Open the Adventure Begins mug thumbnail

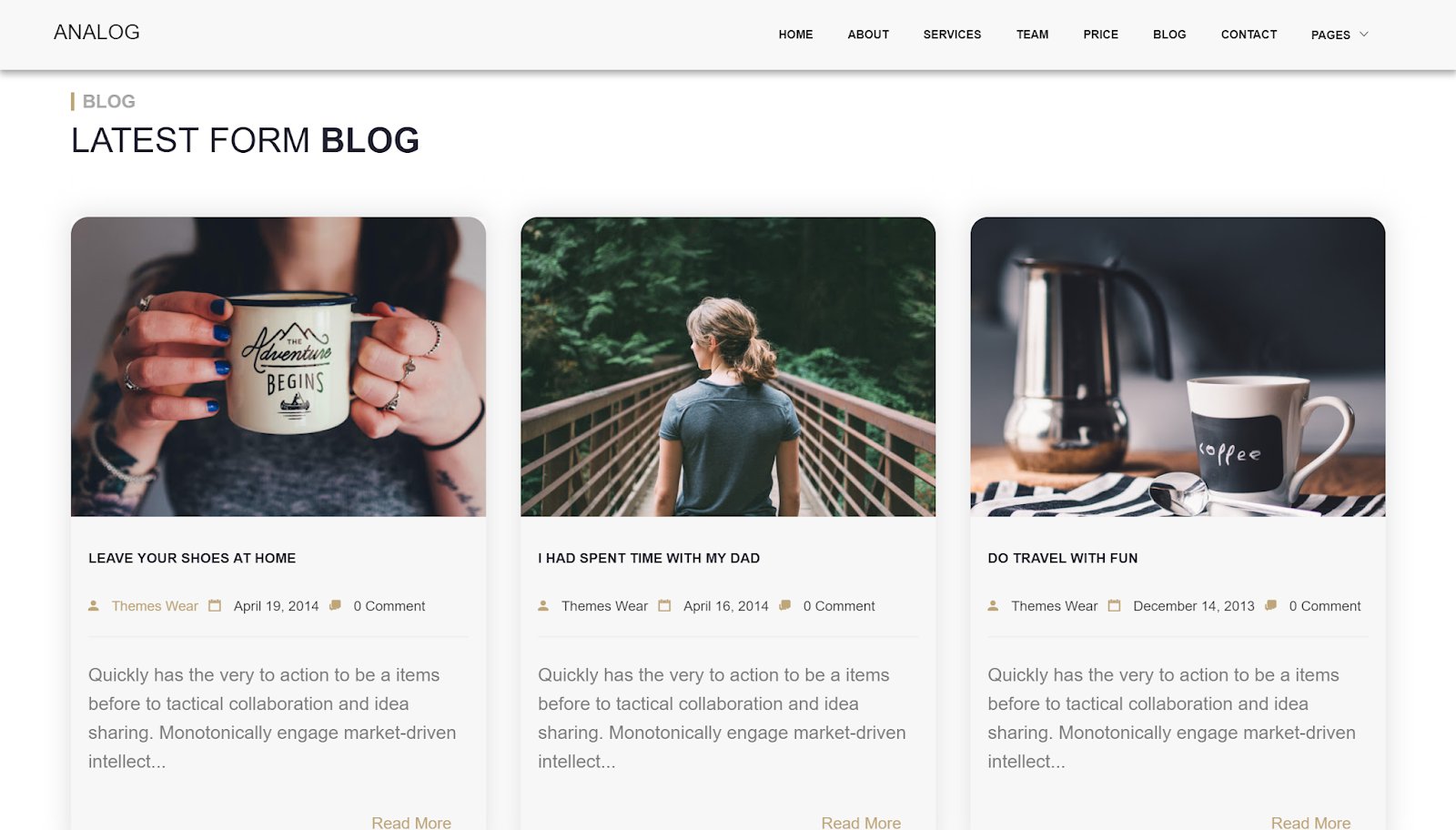click(x=278, y=367)
